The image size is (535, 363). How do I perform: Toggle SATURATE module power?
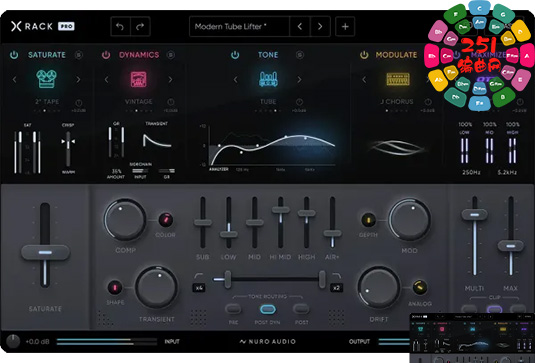14,55
